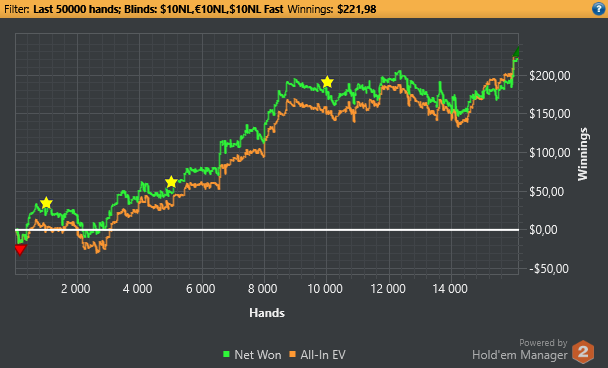
Task: Click the 14 000 x-axis label
Action: point(450,289)
